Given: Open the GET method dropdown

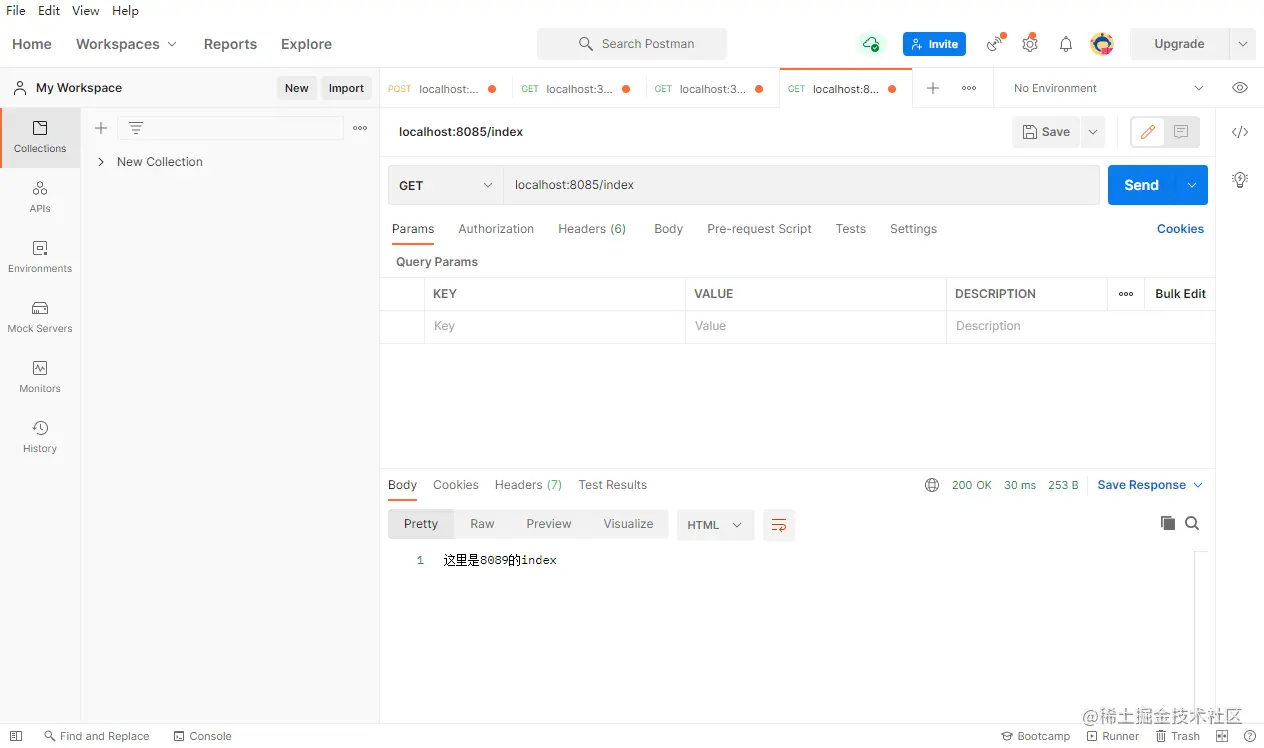Looking at the screenshot, I should tap(446, 185).
